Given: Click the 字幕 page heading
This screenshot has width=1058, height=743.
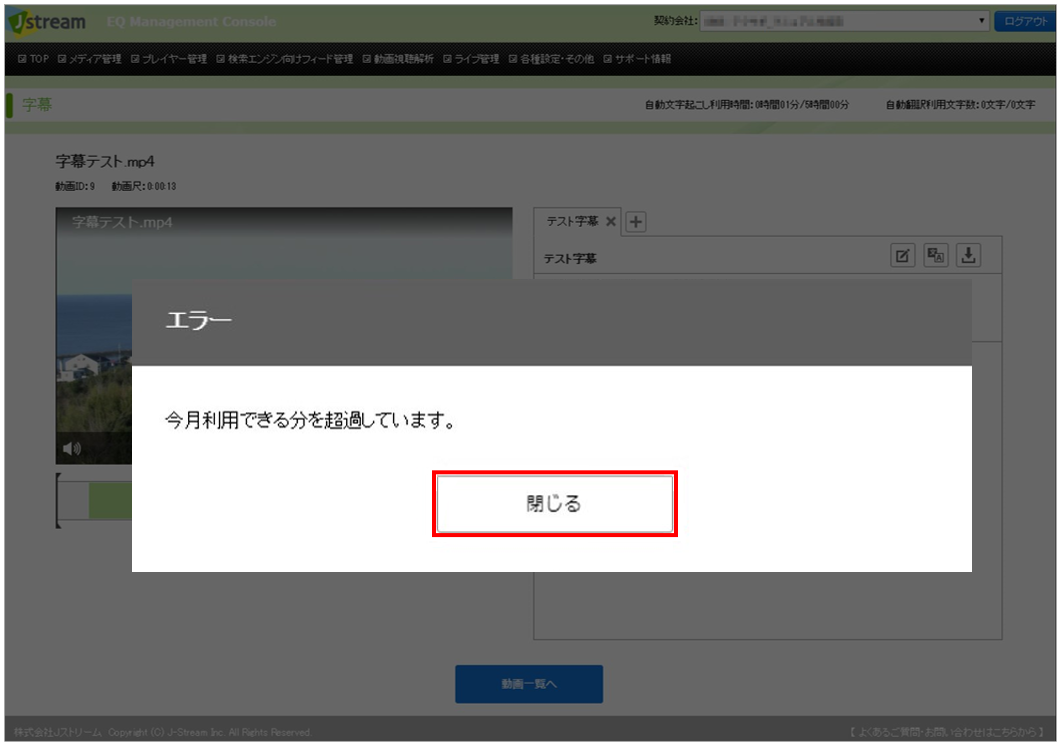Looking at the screenshot, I should (x=37, y=105).
